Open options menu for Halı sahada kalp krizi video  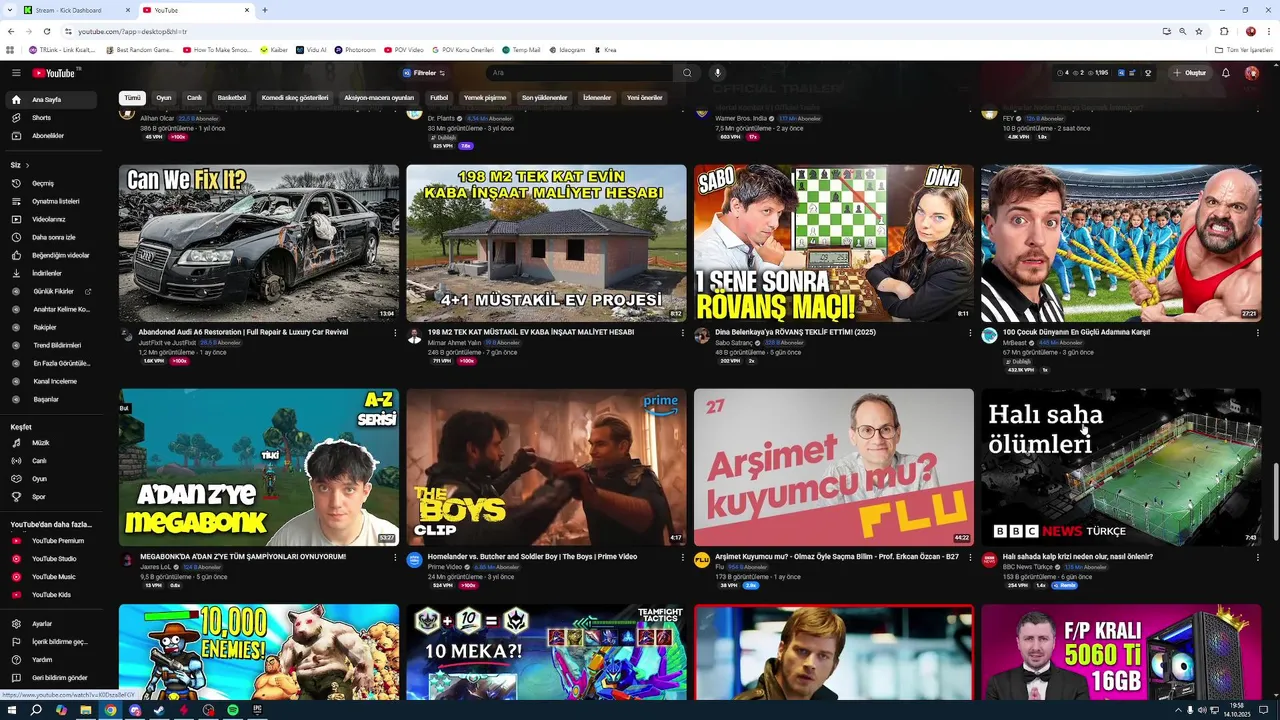click(1257, 558)
